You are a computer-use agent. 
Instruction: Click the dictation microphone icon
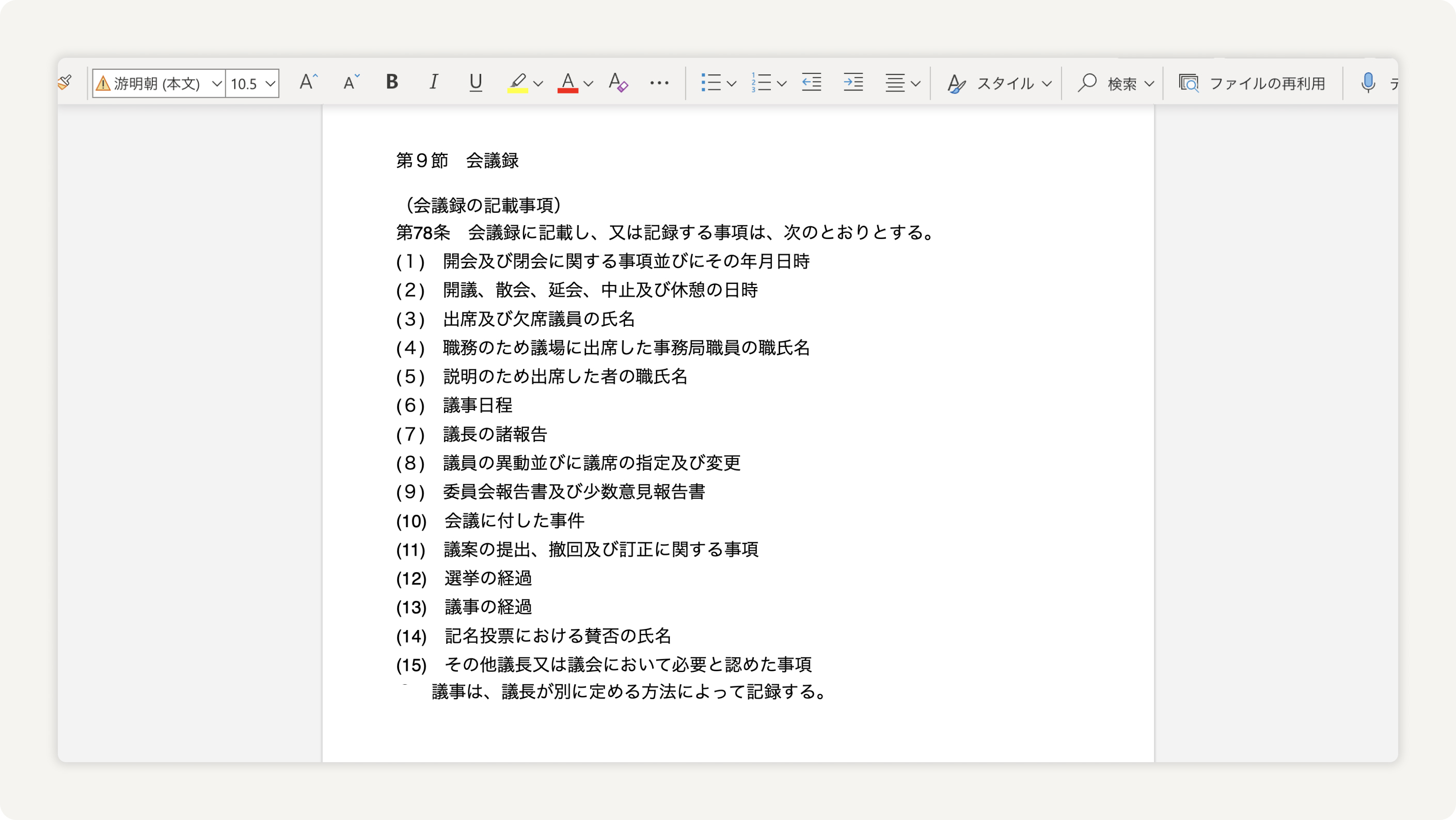1368,83
